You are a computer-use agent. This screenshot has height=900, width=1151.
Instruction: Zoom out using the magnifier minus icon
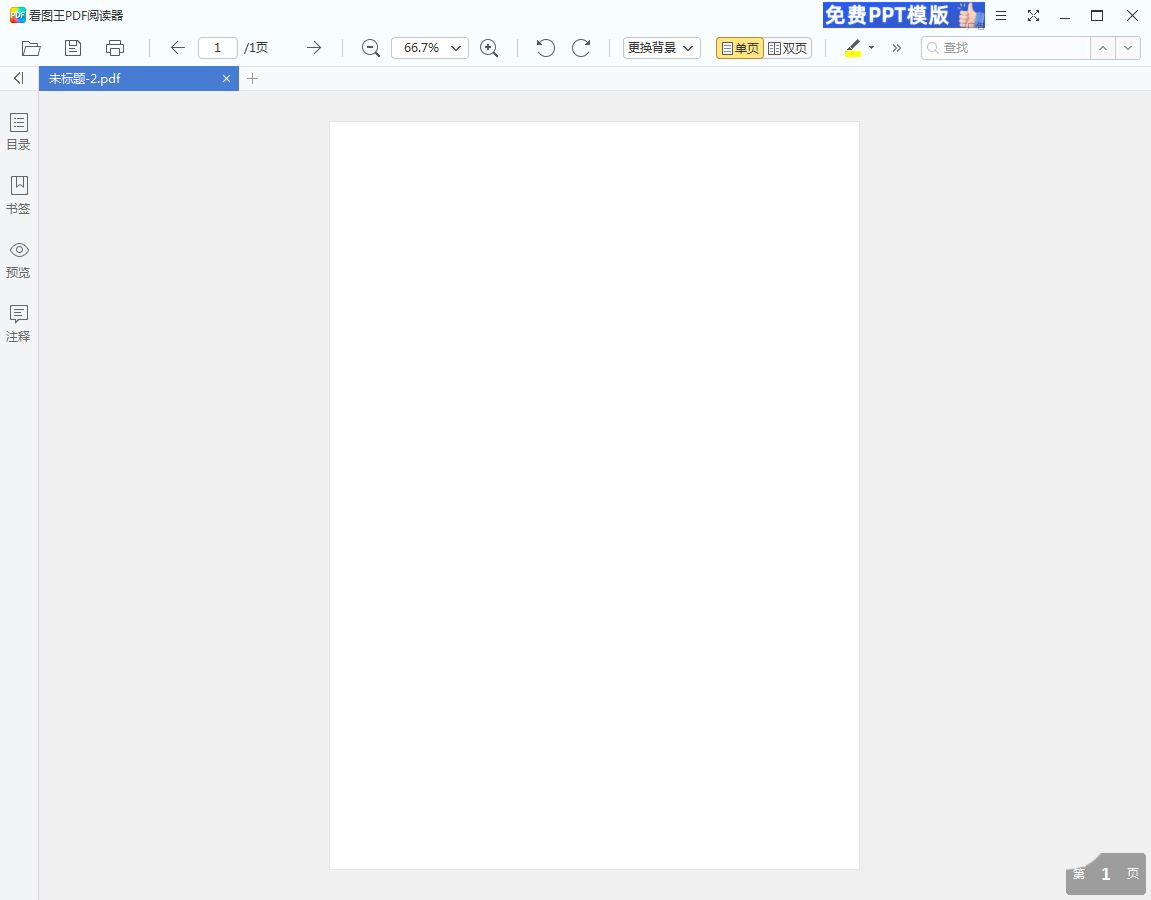click(370, 47)
